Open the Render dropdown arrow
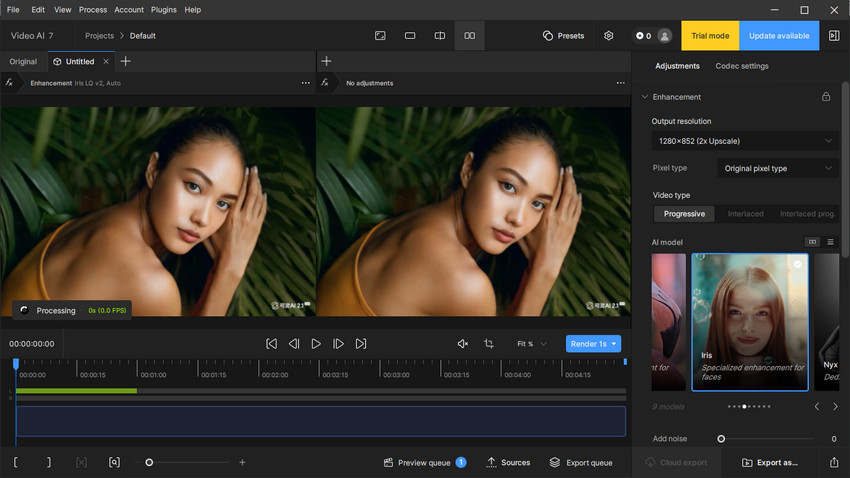Viewport: 850px width, 478px height. click(614, 344)
